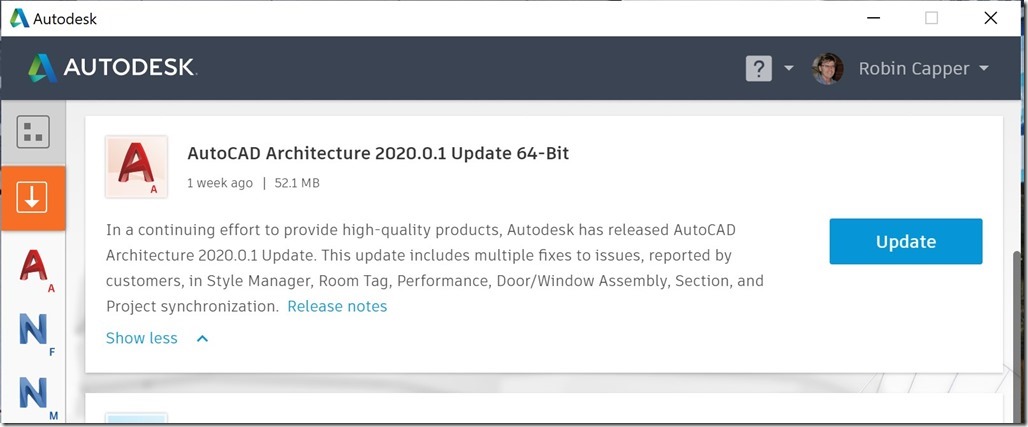Close the Autodesk window
This screenshot has height=427, width=1028.
click(x=990, y=18)
